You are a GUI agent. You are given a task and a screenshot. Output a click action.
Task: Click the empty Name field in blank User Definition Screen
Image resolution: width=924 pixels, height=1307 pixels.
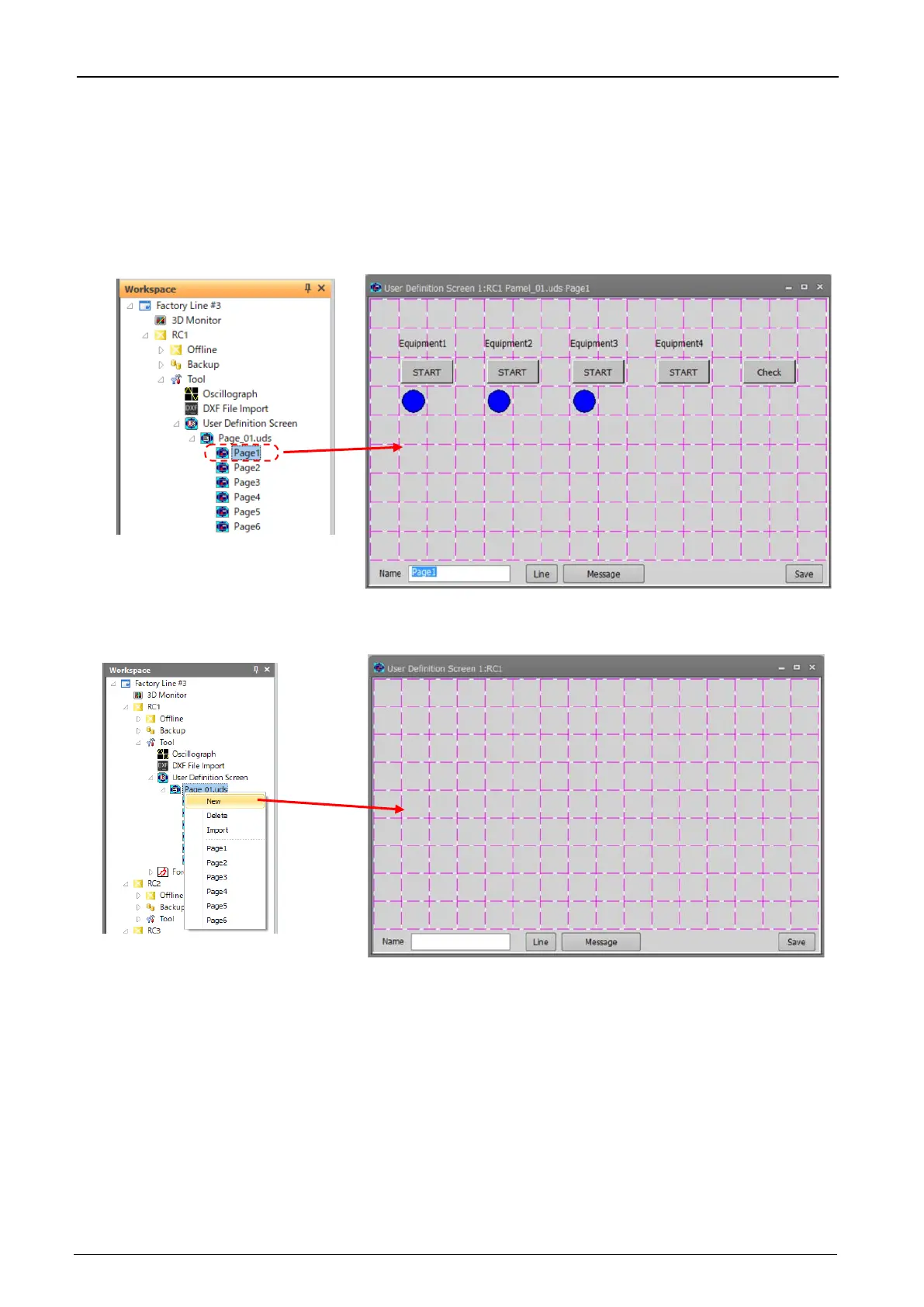461,941
